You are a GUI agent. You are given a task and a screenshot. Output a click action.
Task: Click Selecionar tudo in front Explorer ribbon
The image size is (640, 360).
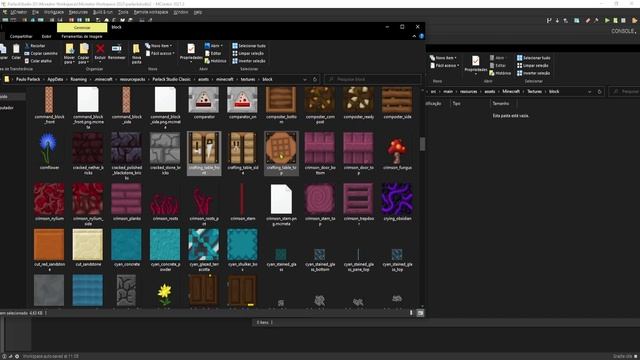pos(249,46)
